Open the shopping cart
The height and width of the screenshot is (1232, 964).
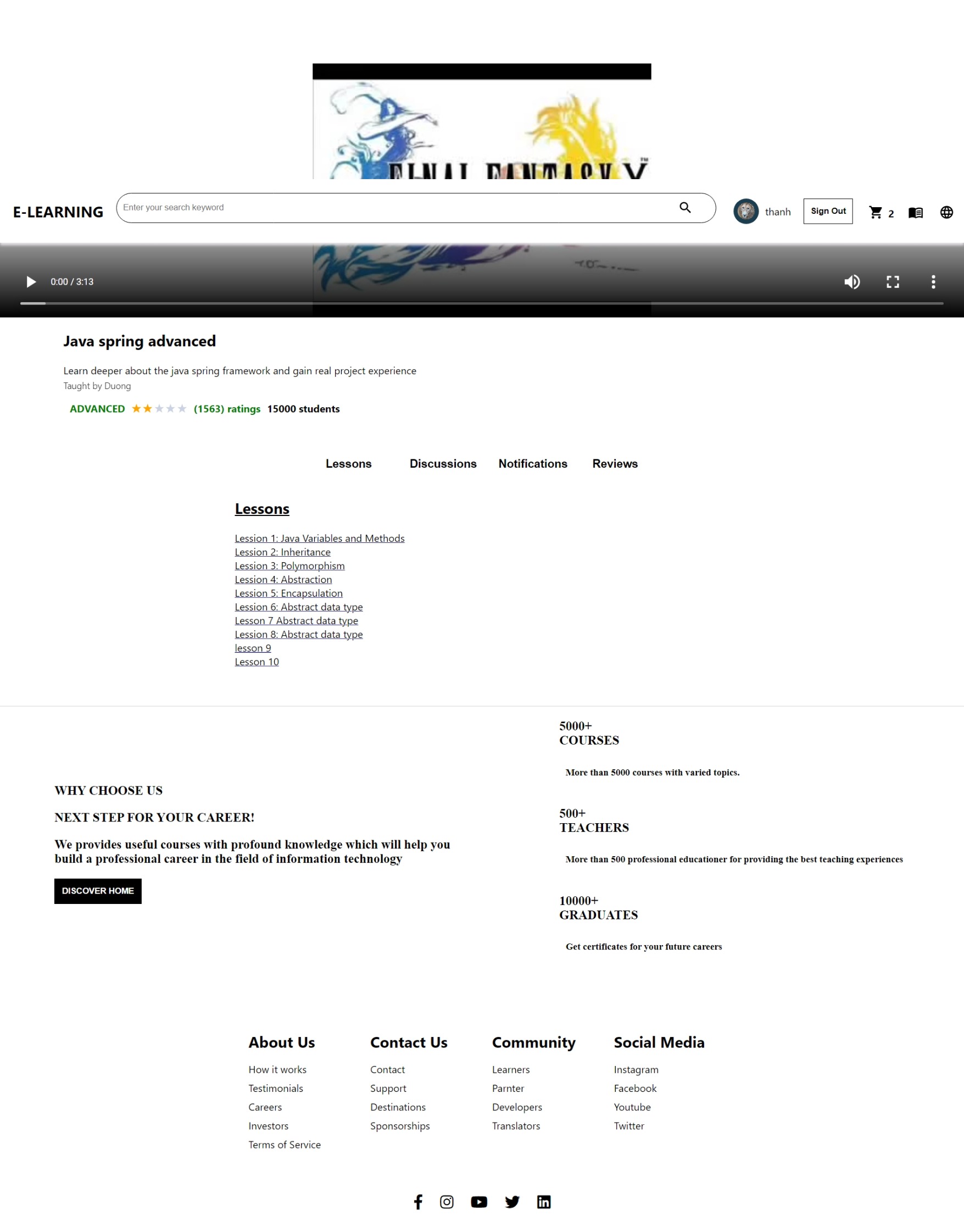(x=876, y=212)
